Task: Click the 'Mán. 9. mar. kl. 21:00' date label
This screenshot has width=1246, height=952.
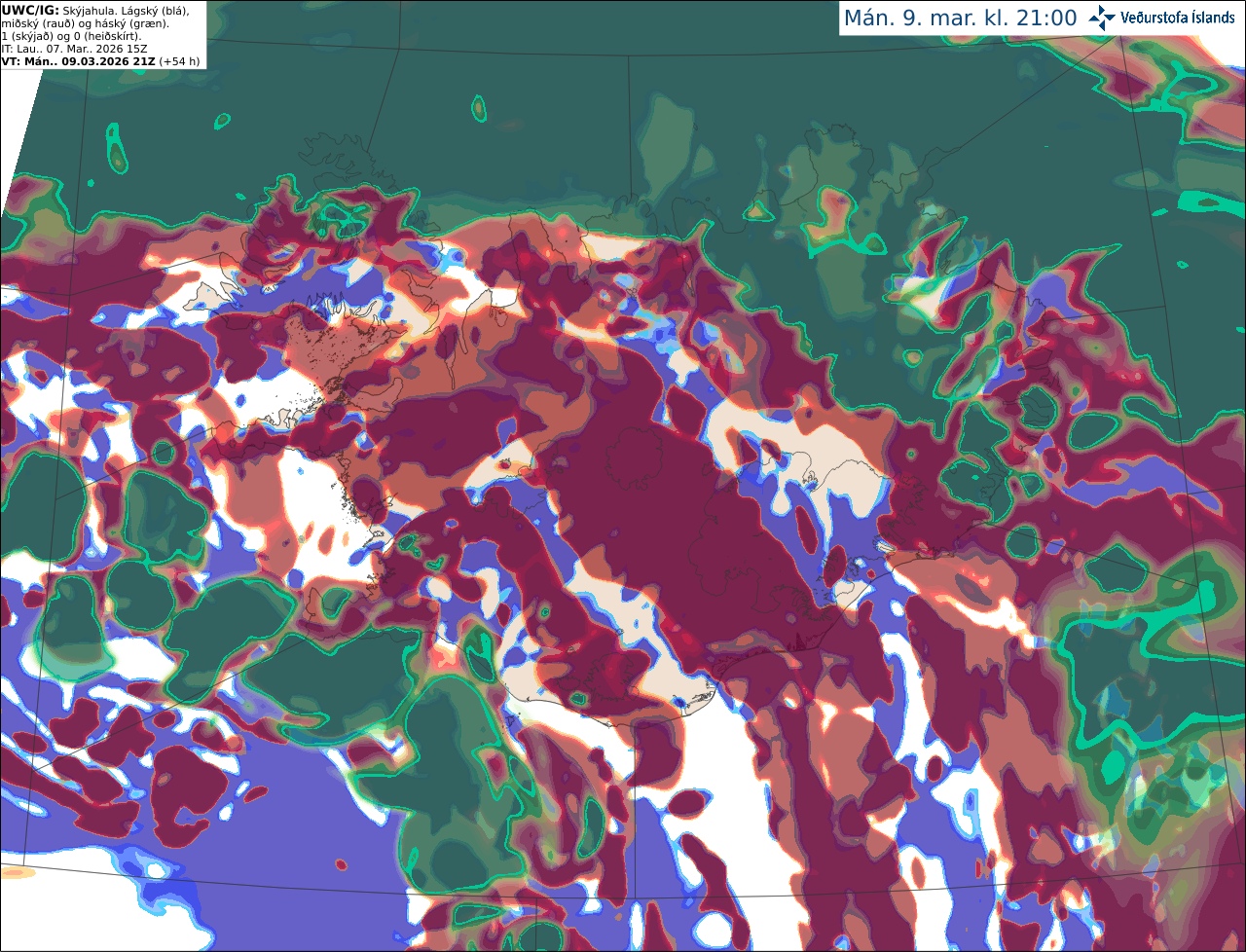Action: [x=960, y=18]
